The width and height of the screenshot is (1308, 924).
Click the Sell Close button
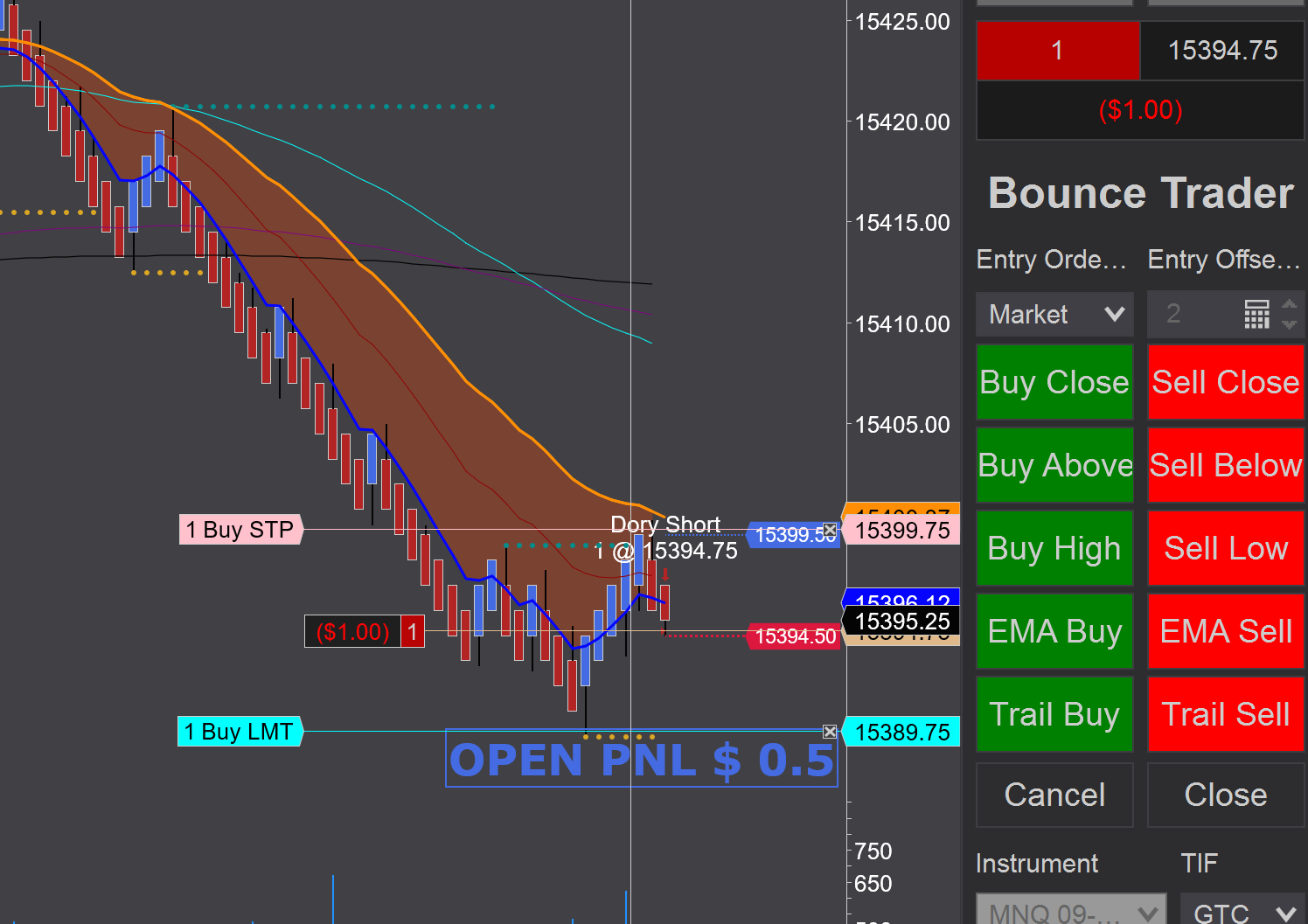pos(1226,382)
